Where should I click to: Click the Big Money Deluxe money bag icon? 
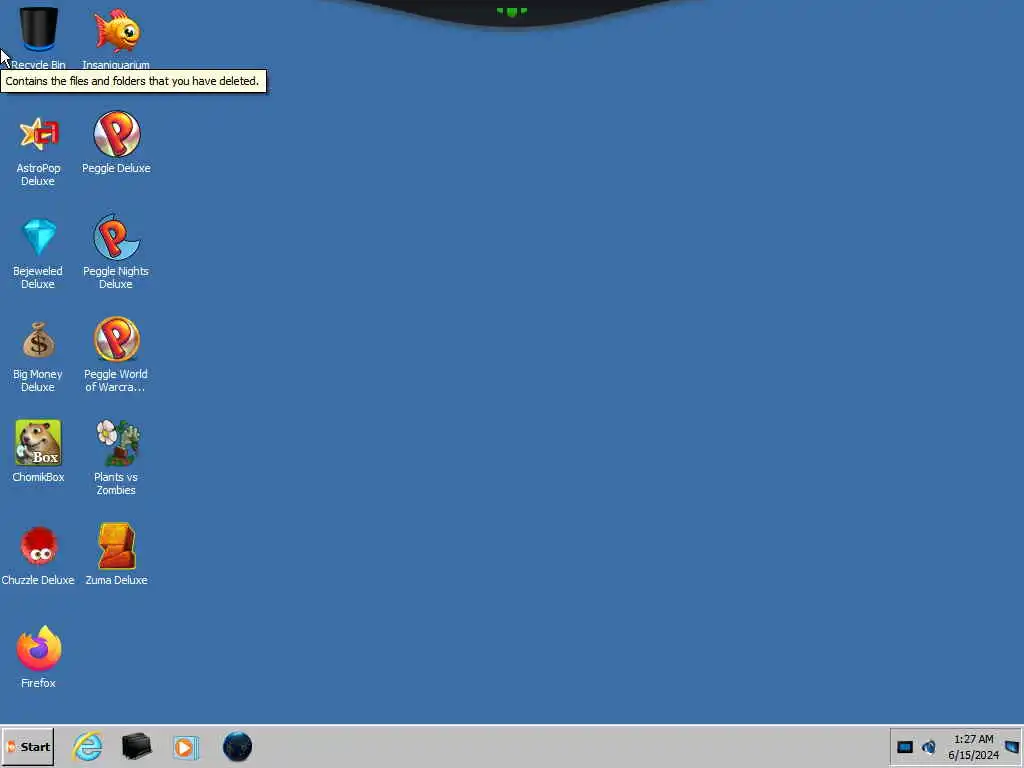click(39, 340)
